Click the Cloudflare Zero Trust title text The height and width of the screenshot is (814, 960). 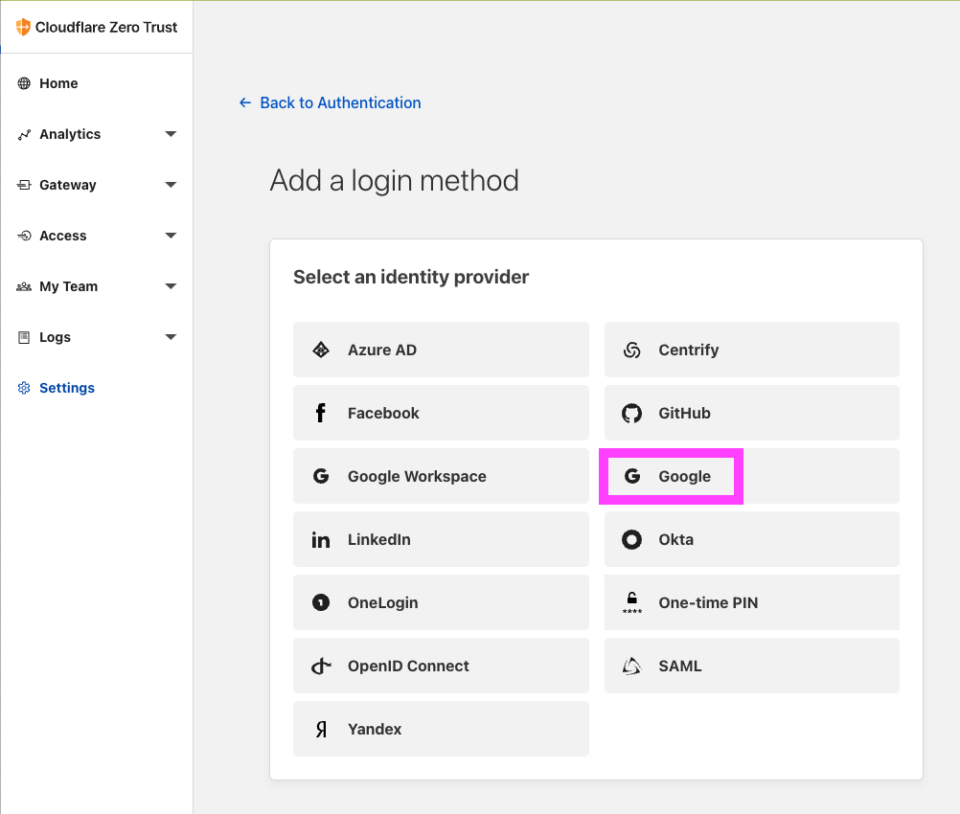[106, 28]
